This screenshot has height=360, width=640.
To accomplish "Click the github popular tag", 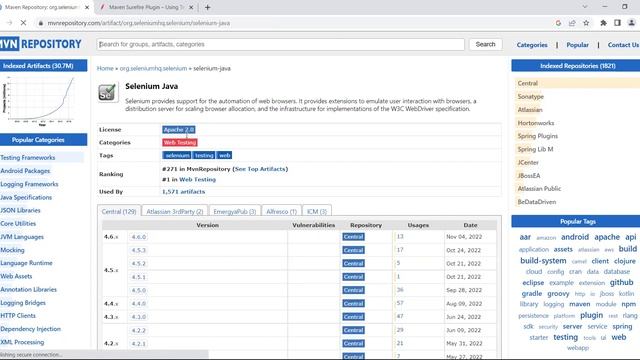I will click(x=621, y=282).
